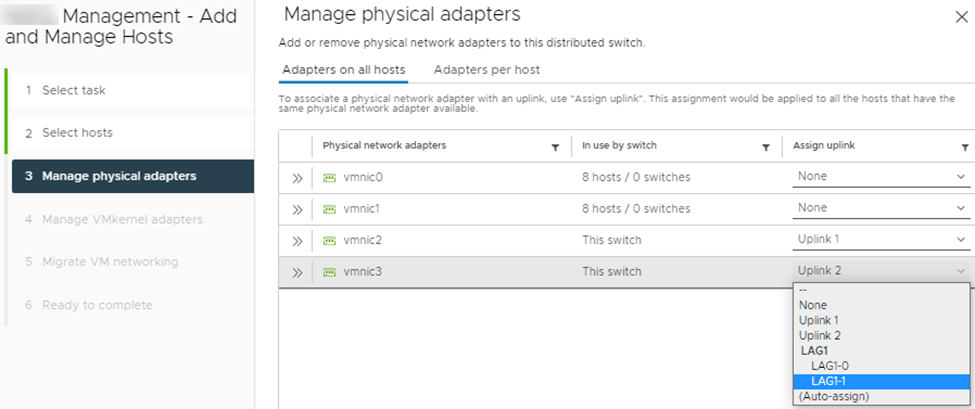Choose LAG1-1 from the uplink list

coord(830,381)
